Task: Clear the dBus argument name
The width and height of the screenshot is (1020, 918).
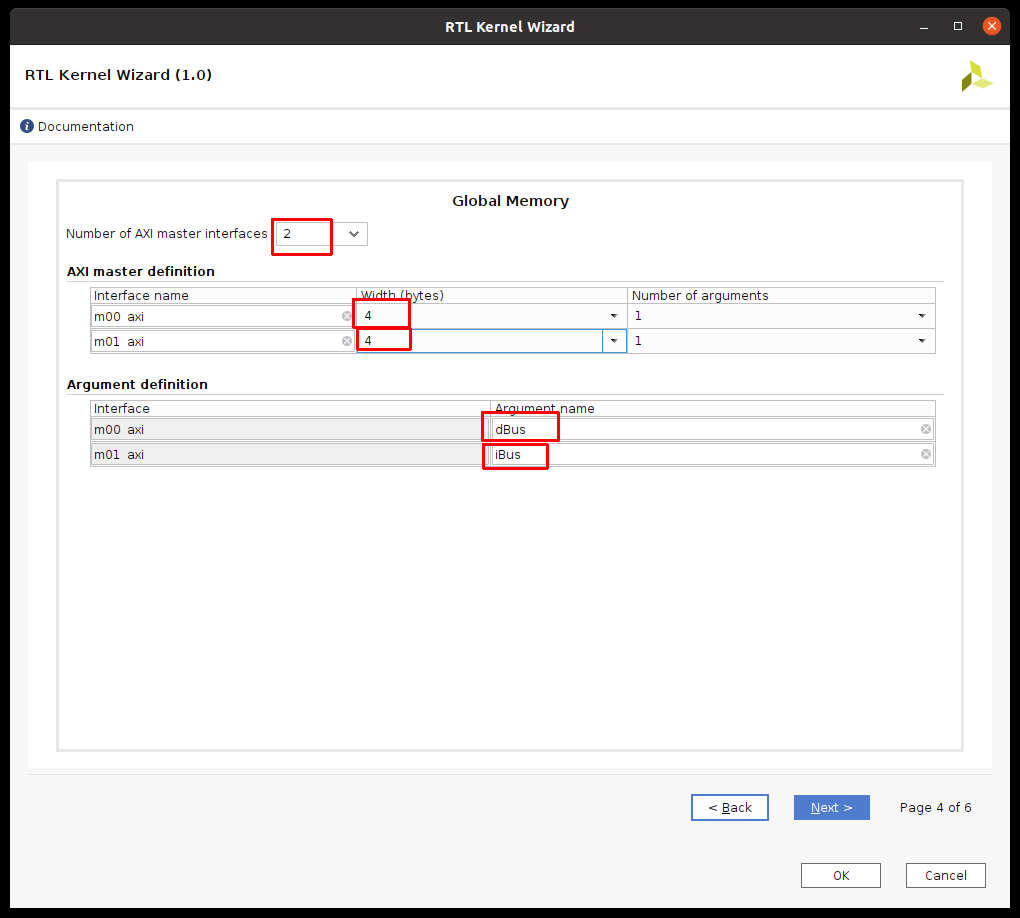Action: pyautogui.click(x=926, y=429)
